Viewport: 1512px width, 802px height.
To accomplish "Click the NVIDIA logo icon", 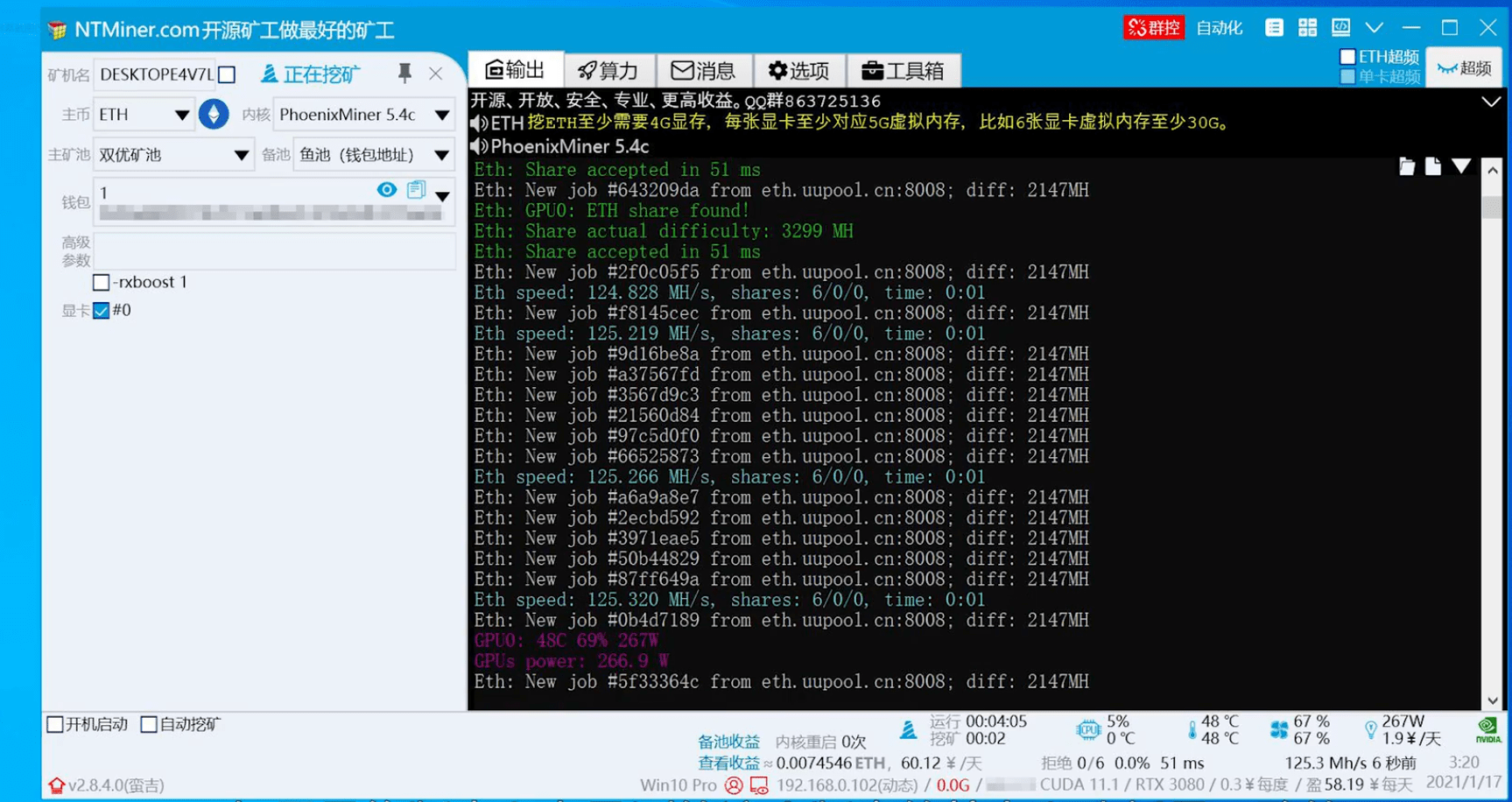I will tap(1487, 730).
